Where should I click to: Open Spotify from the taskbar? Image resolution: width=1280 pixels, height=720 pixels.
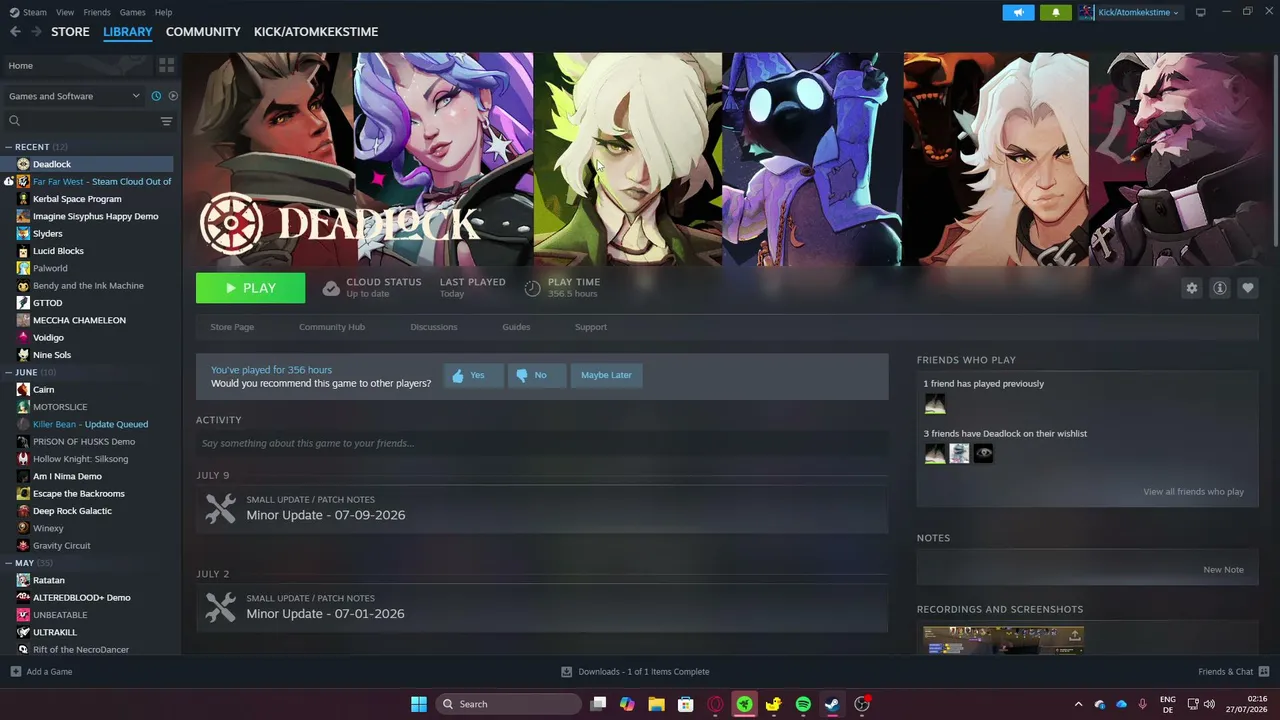pos(803,704)
